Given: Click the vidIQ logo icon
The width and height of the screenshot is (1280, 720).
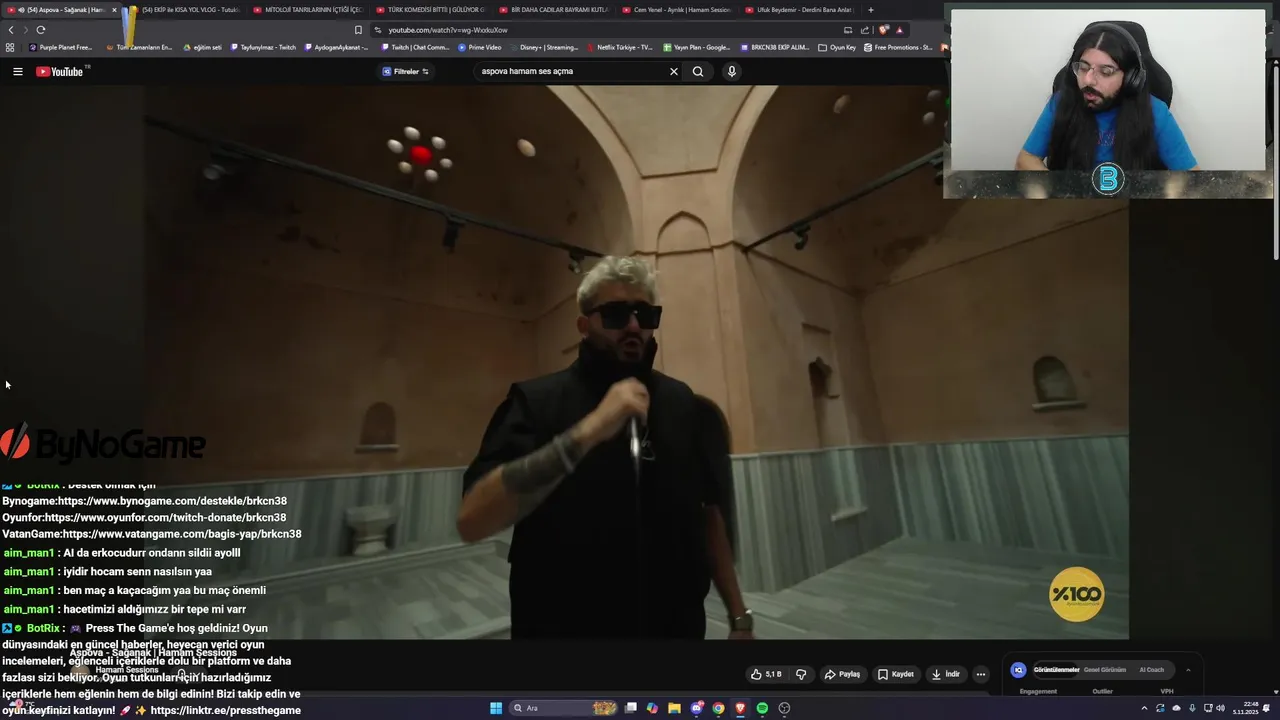Looking at the screenshot, I should click(1018, 670).
